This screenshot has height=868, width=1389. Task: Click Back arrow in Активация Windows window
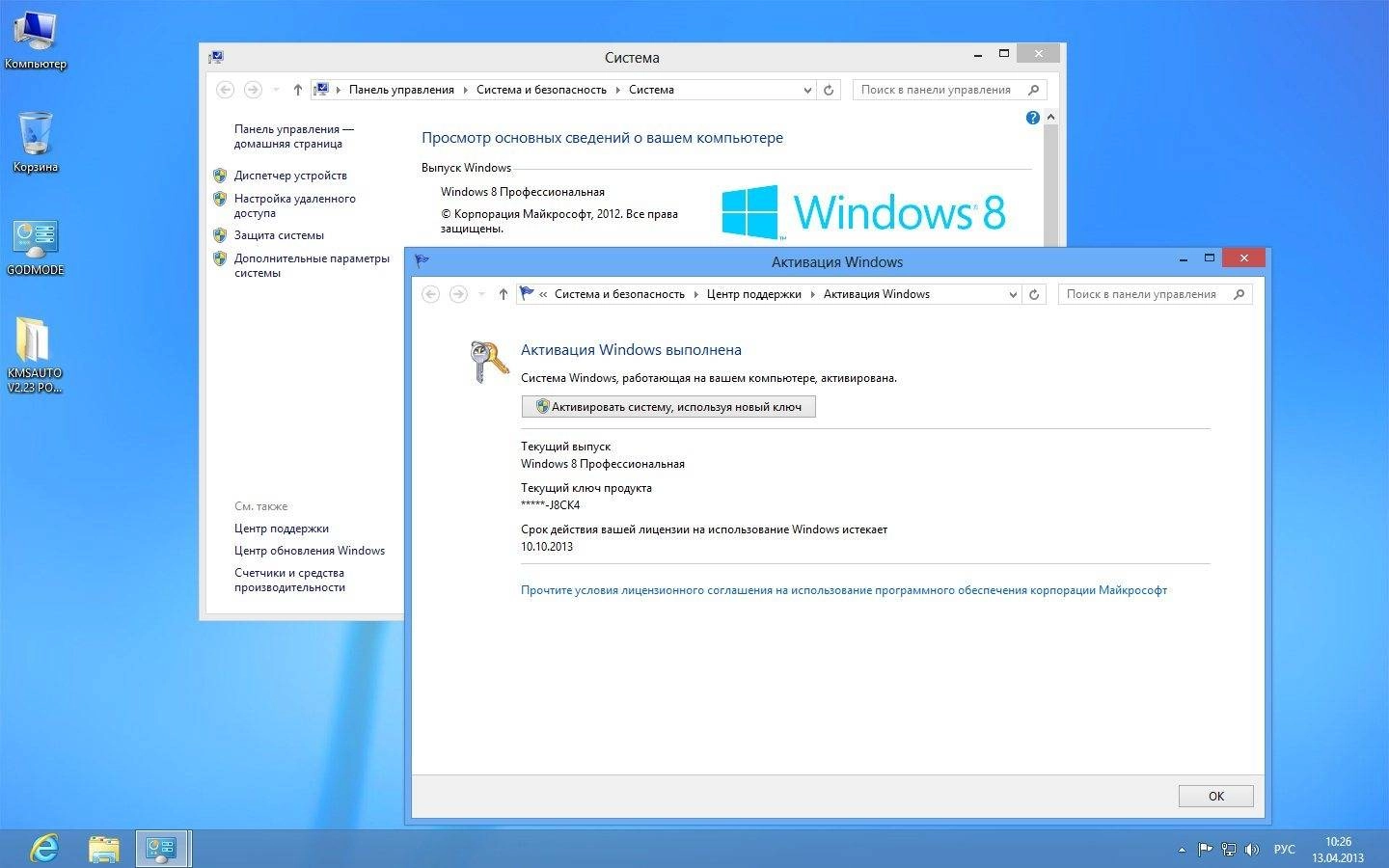click(x=431, y=294)
